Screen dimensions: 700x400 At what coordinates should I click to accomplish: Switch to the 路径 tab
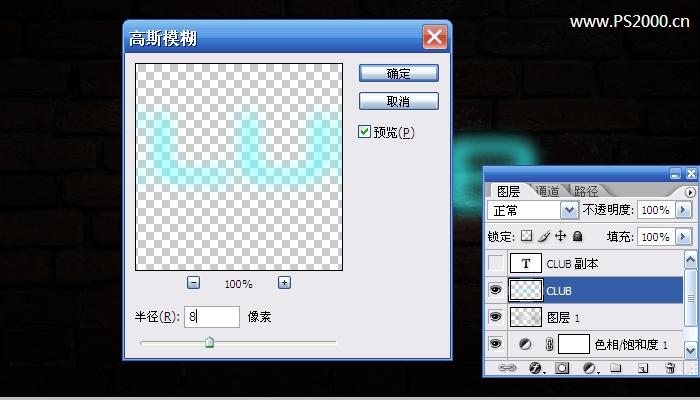pos(586,191)
